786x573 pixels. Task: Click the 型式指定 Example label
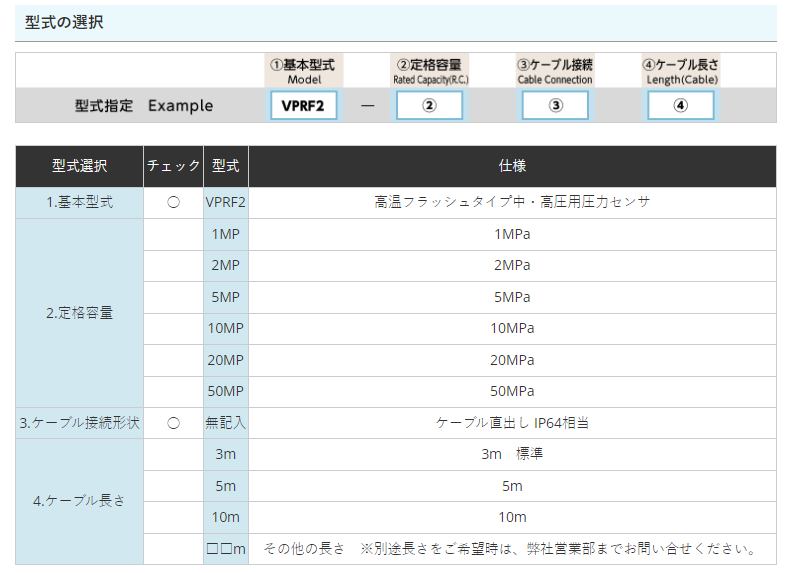(x=144, y=106)
